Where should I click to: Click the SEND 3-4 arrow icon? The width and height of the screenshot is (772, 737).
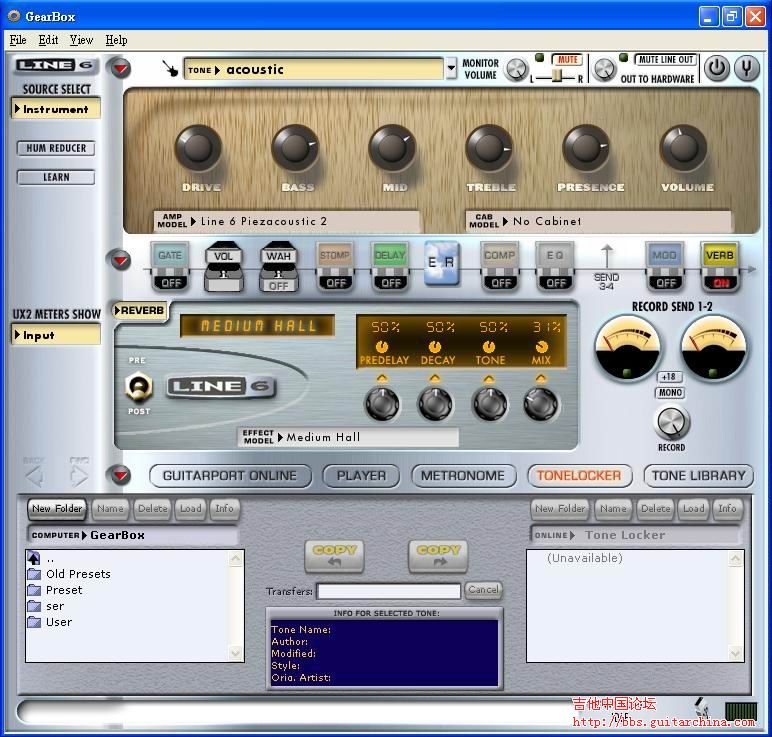(607, 257)
